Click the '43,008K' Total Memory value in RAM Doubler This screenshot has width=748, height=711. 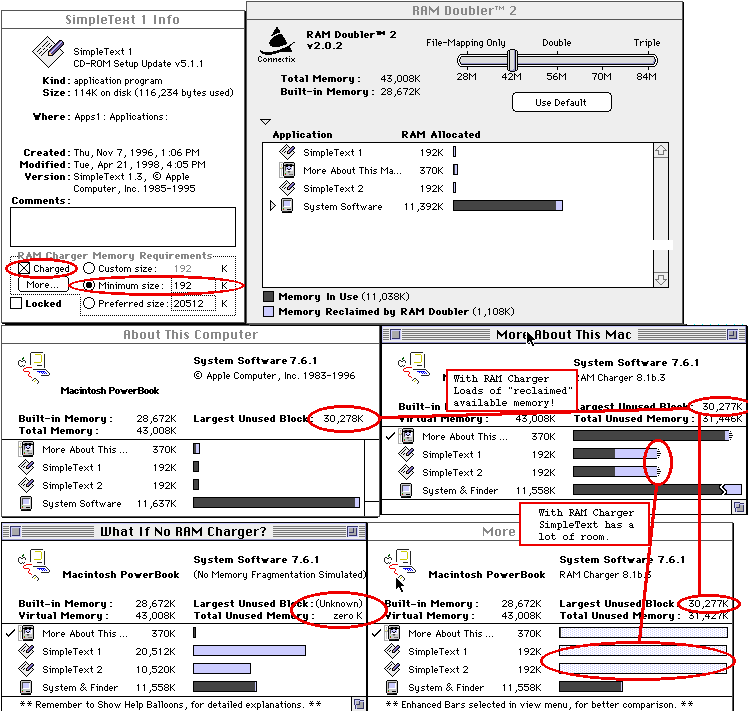click(400, 78)
